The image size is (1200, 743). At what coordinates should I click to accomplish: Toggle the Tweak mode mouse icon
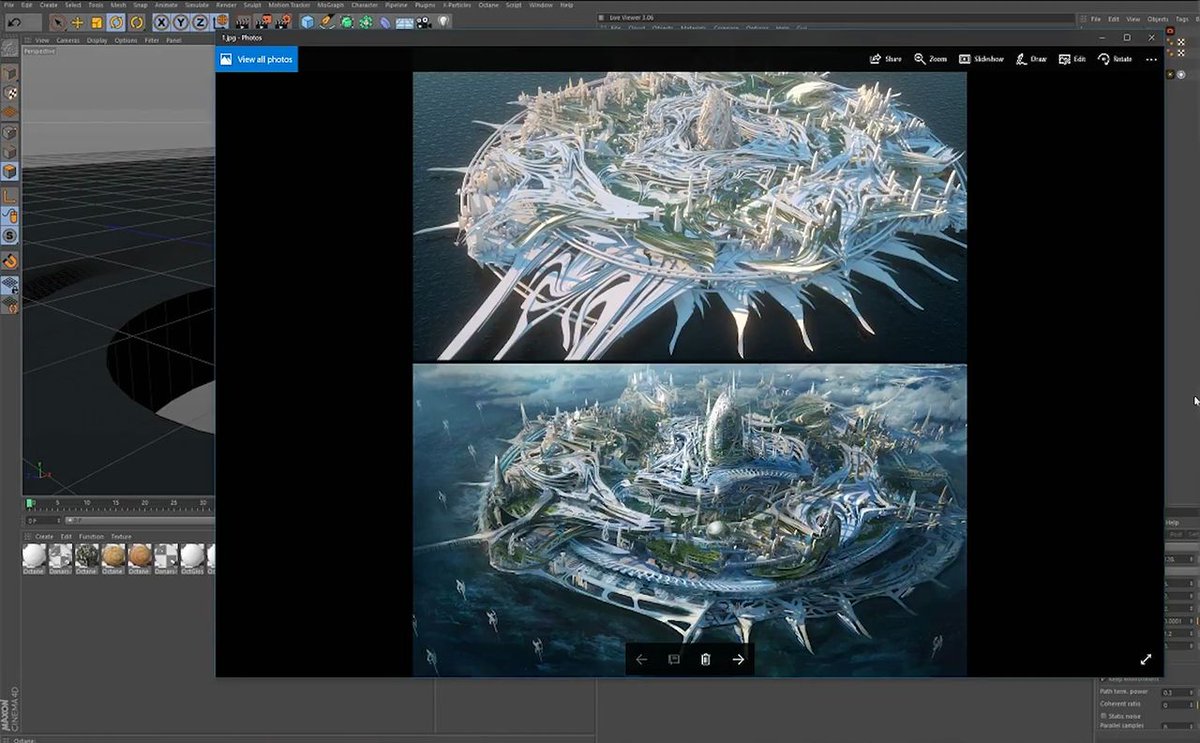[10, 214]
